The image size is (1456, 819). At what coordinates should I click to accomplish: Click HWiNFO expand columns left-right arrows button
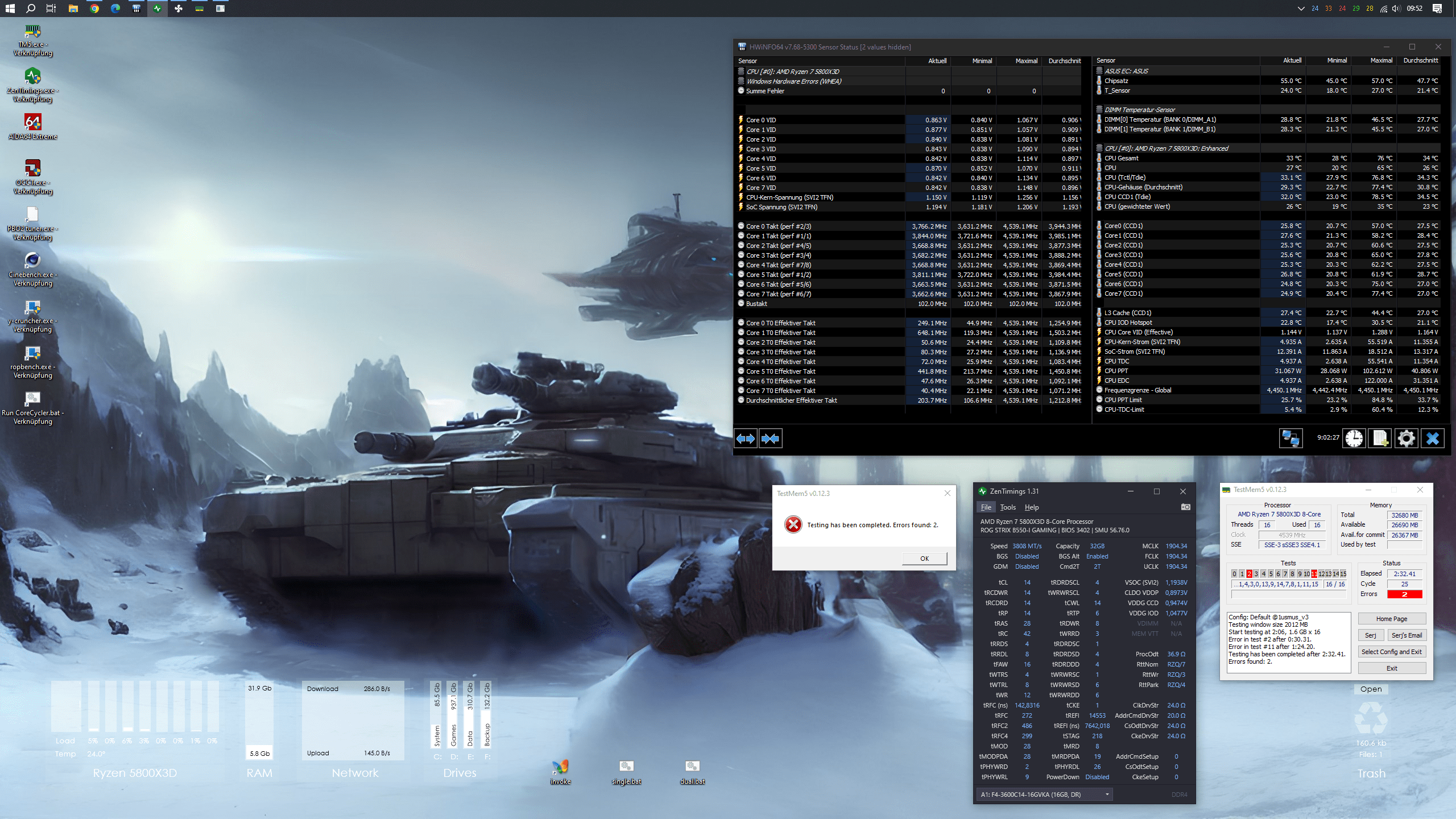pyautogui.click(x=746, y=439)
